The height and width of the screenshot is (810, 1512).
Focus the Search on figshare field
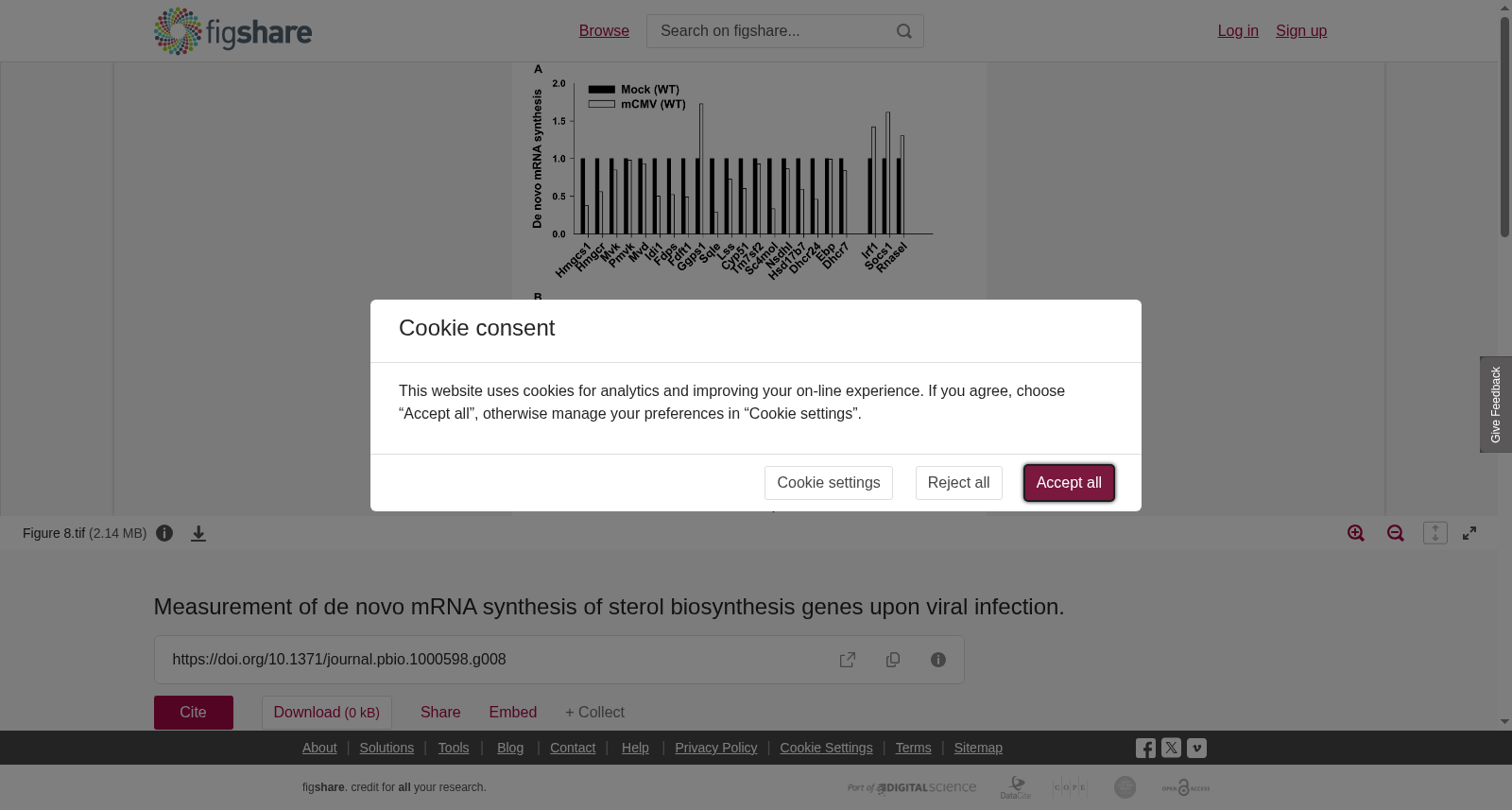770,31
